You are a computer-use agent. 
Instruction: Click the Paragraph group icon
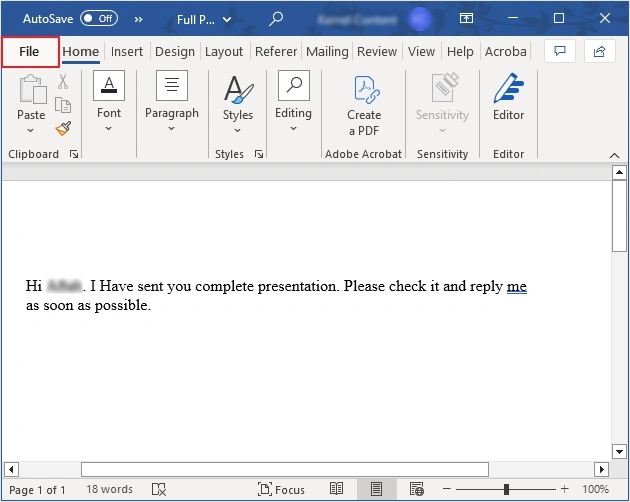(172, 85)
